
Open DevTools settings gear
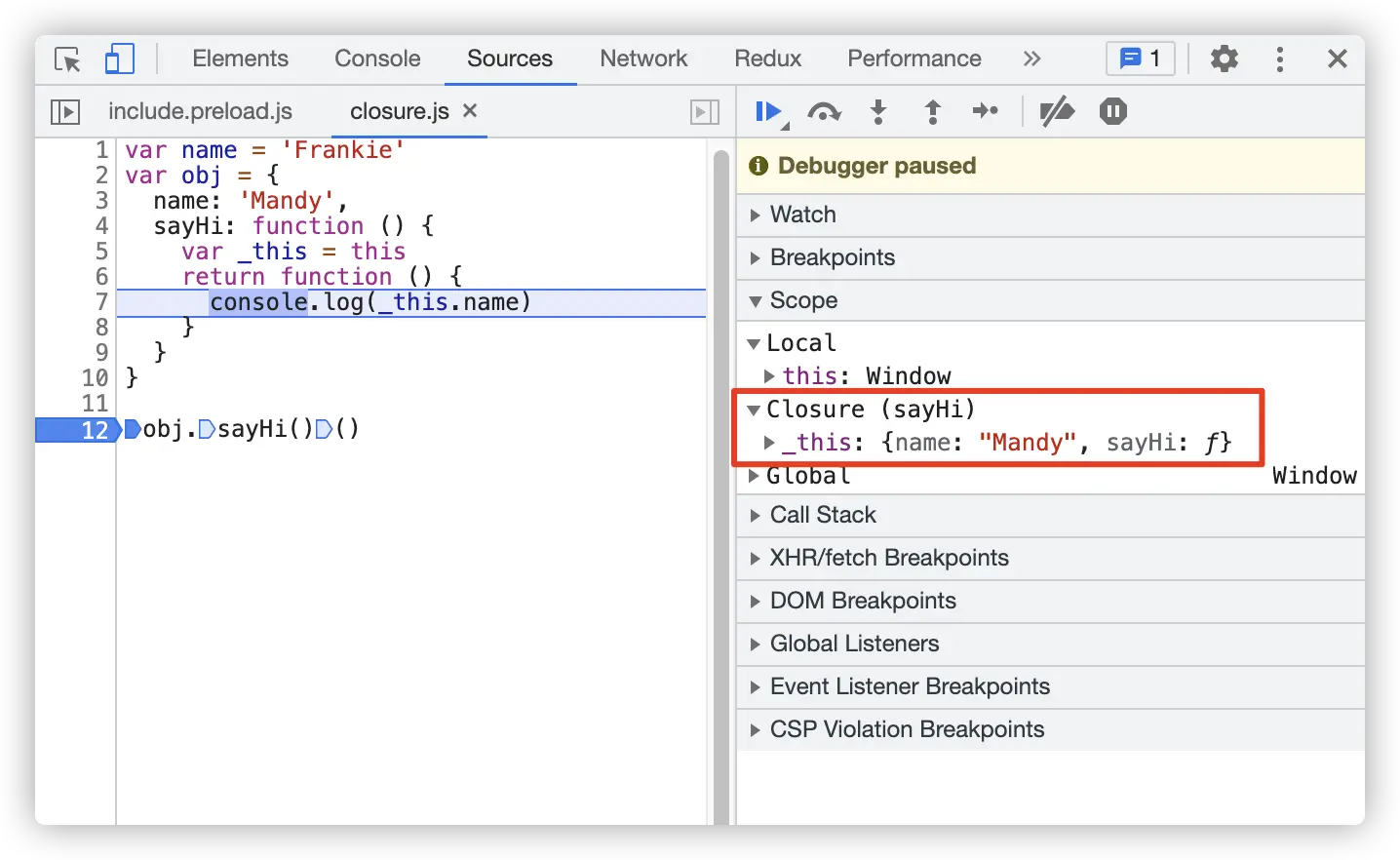pos(1225,59)
